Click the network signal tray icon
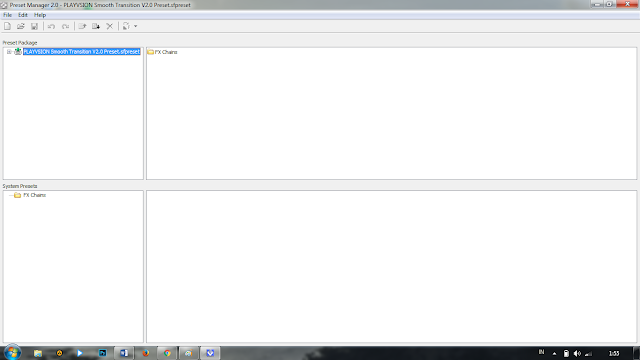This screenshot has width=640, height=360. click(589, 353)
